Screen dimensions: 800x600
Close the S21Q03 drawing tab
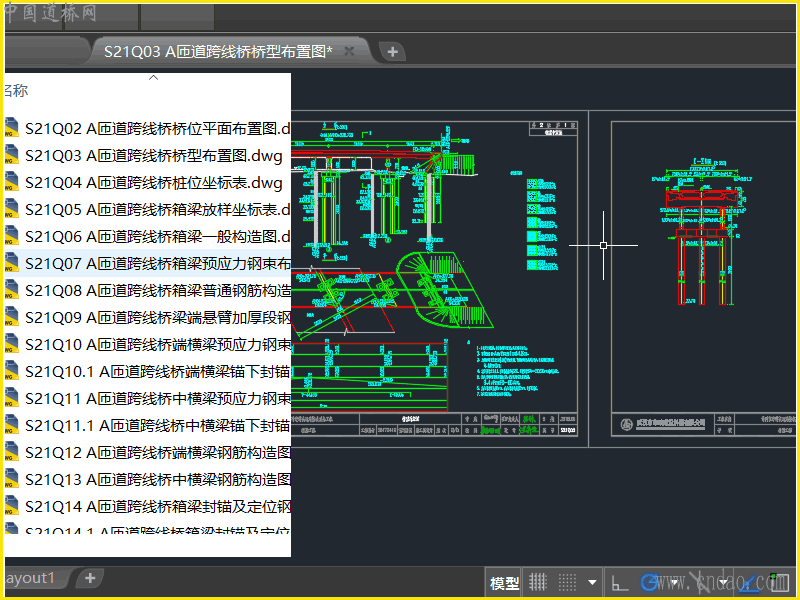[x=350, y=50]
